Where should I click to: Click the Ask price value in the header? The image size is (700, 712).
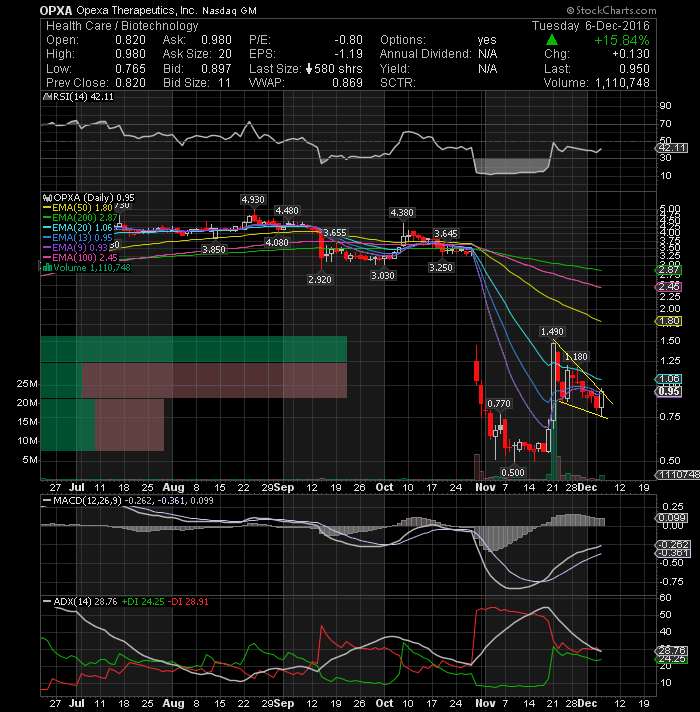pos(216,40)
